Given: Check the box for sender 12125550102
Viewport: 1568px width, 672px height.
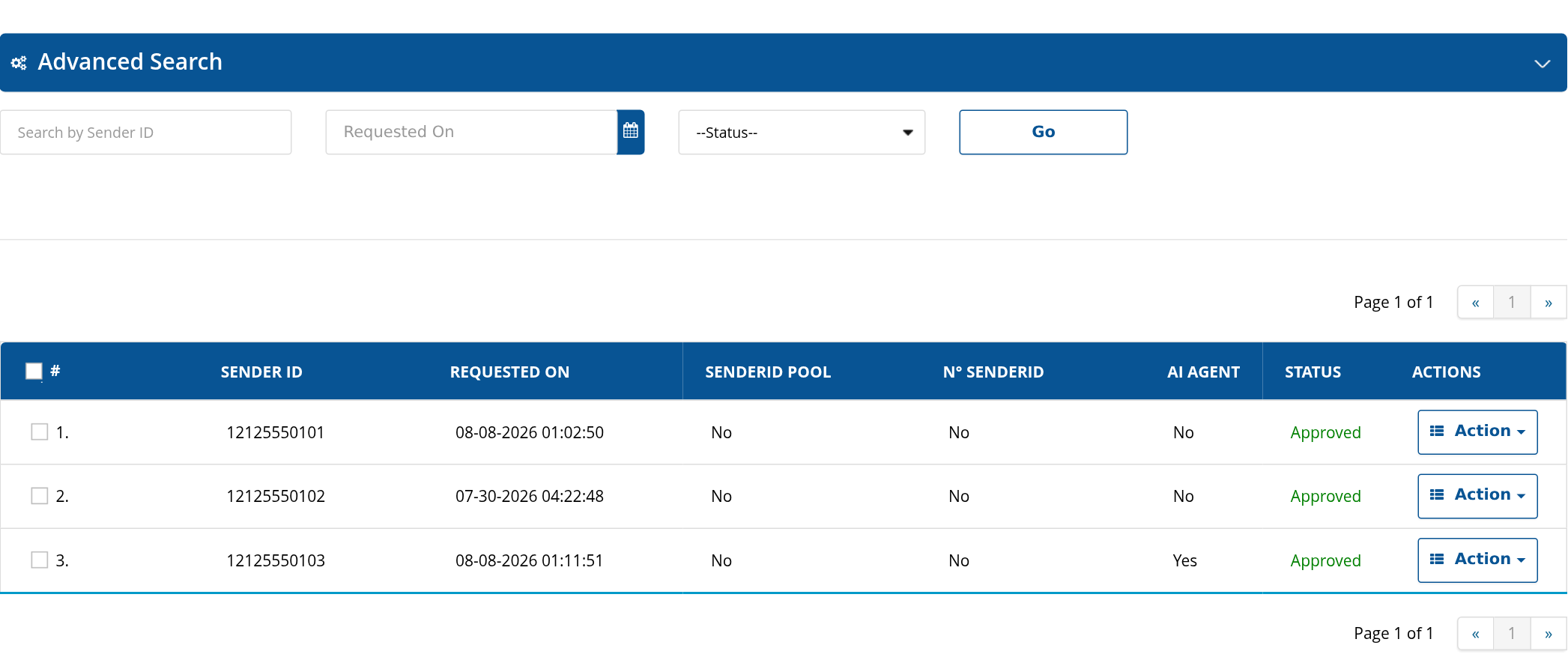Looking at the screenshot, I should pos(40,496).
